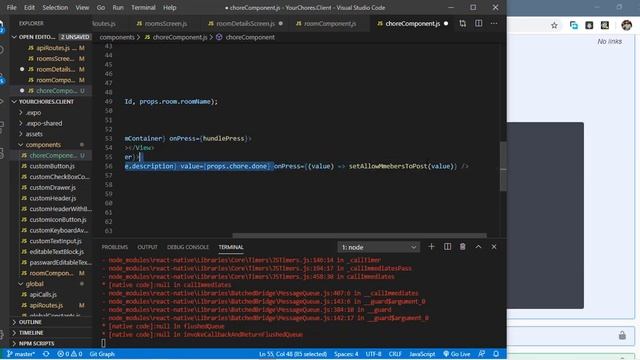This screenshot has width=640, height=360.
Task: Click the Ln 55, Col 48 cursor position
Action: [293, 354]
